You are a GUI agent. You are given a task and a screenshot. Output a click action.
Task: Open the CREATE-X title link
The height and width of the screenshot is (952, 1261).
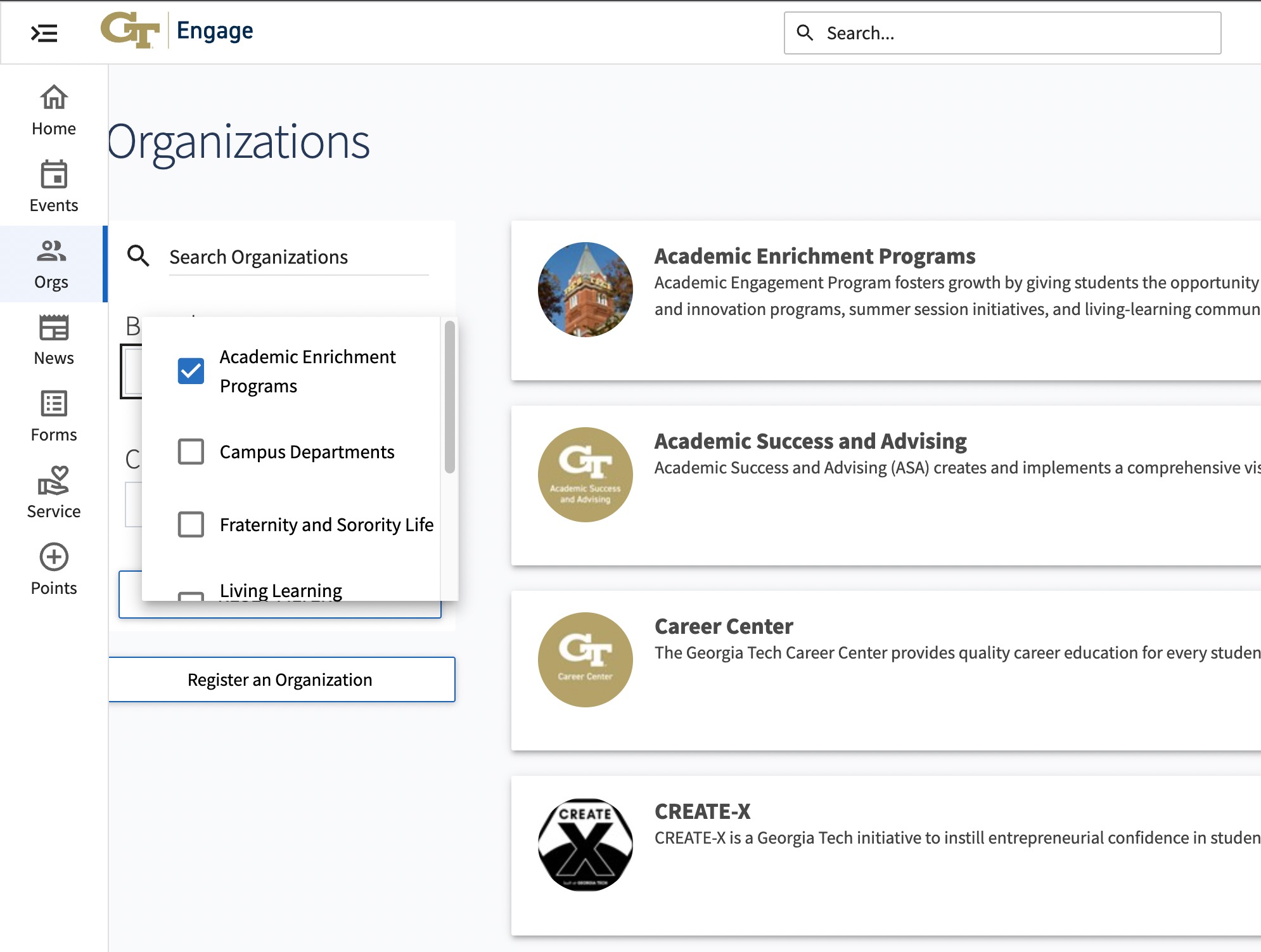pos(702,811)
